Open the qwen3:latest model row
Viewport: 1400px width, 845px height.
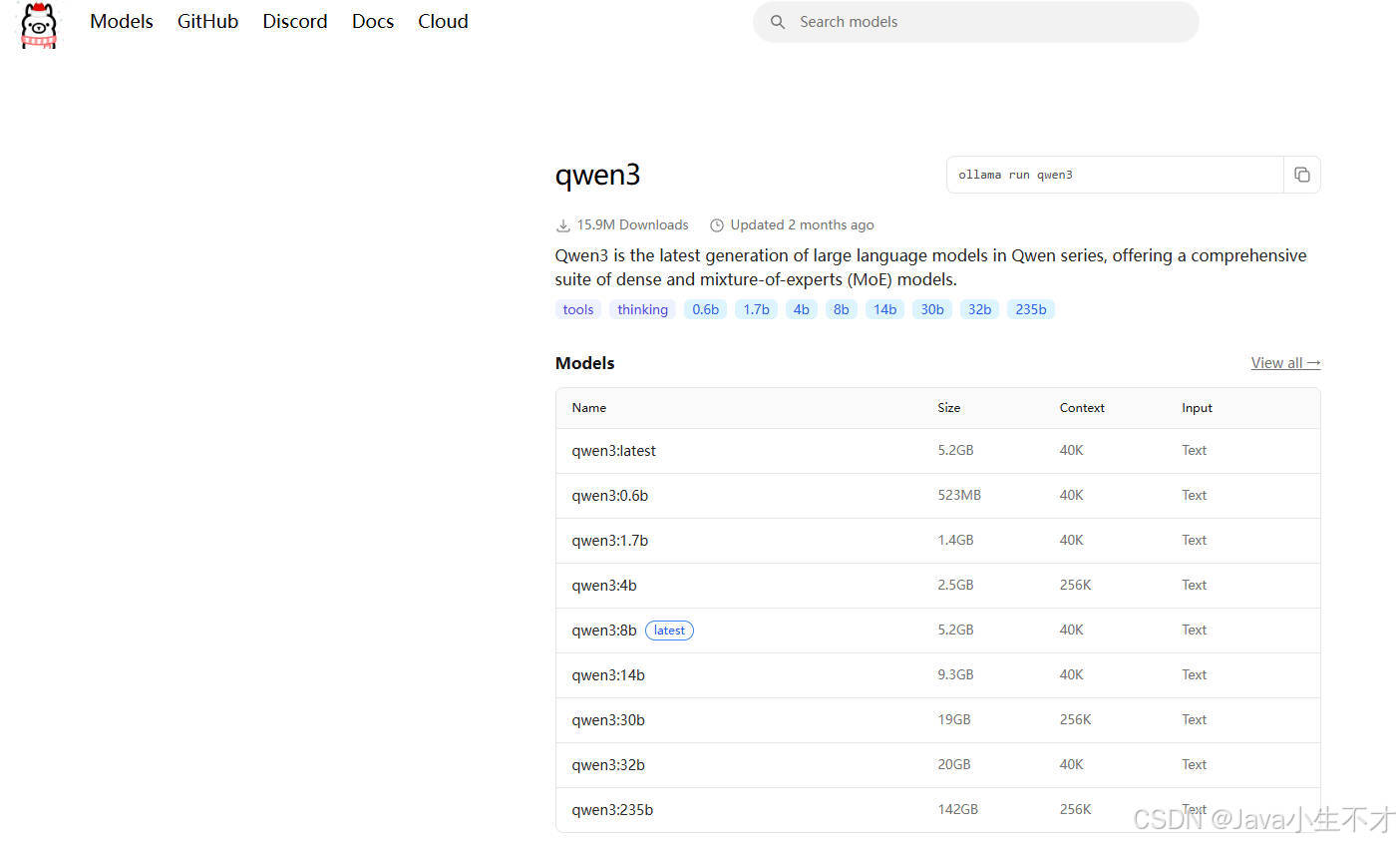(x=937, y=451)
